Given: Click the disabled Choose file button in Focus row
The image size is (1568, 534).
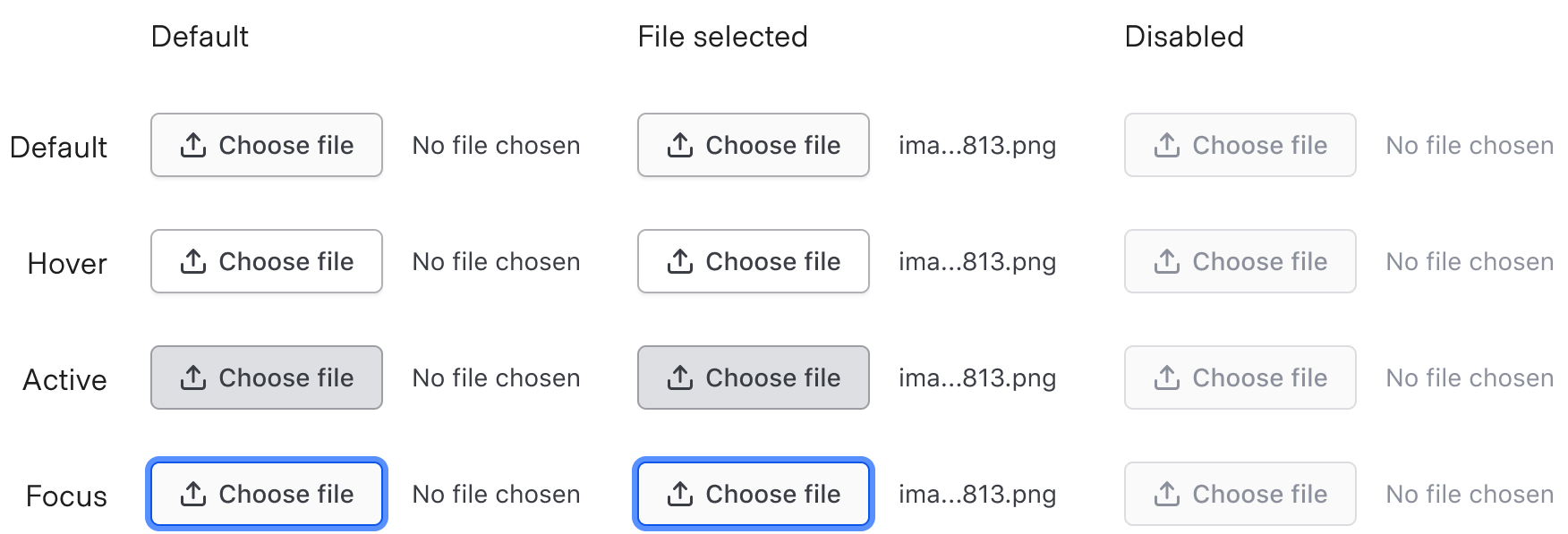Looking at the screenshot, I should 1240,494.
